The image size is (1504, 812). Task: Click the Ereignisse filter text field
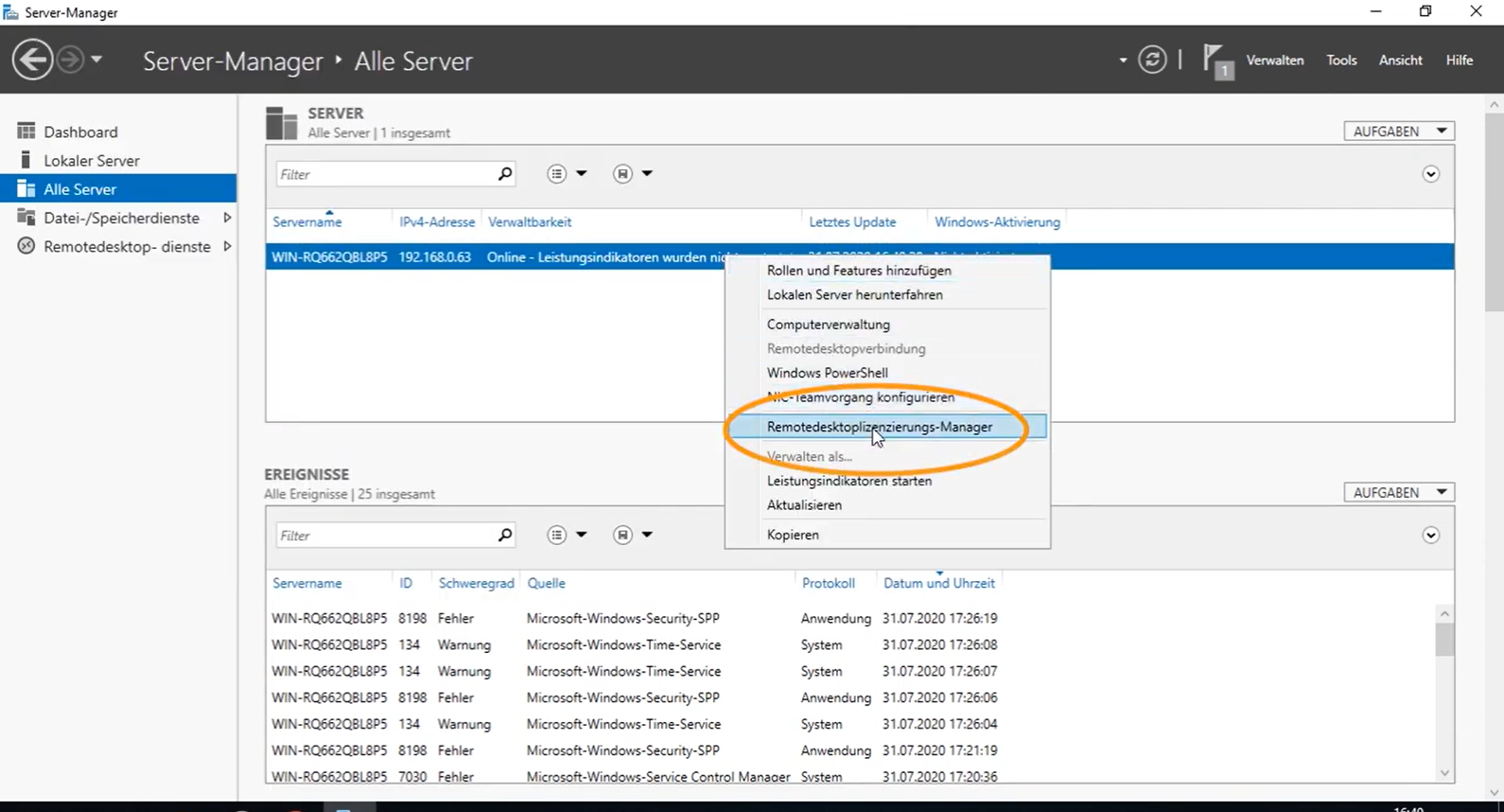click(x=384, y=536)
